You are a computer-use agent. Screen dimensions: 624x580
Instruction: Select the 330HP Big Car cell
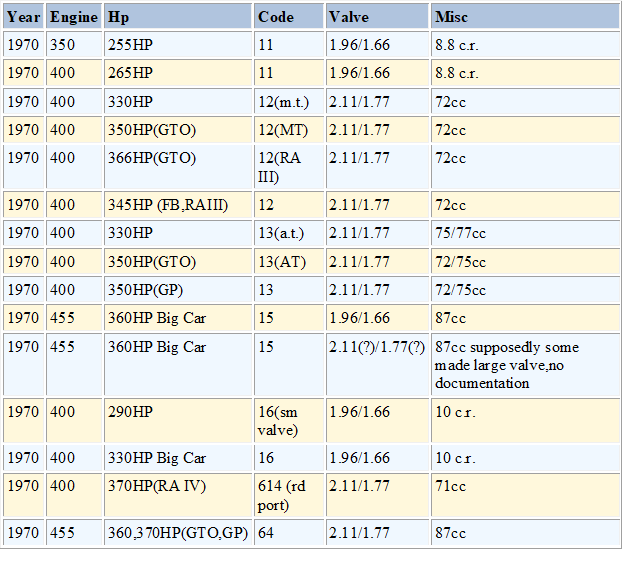[178, 458]
